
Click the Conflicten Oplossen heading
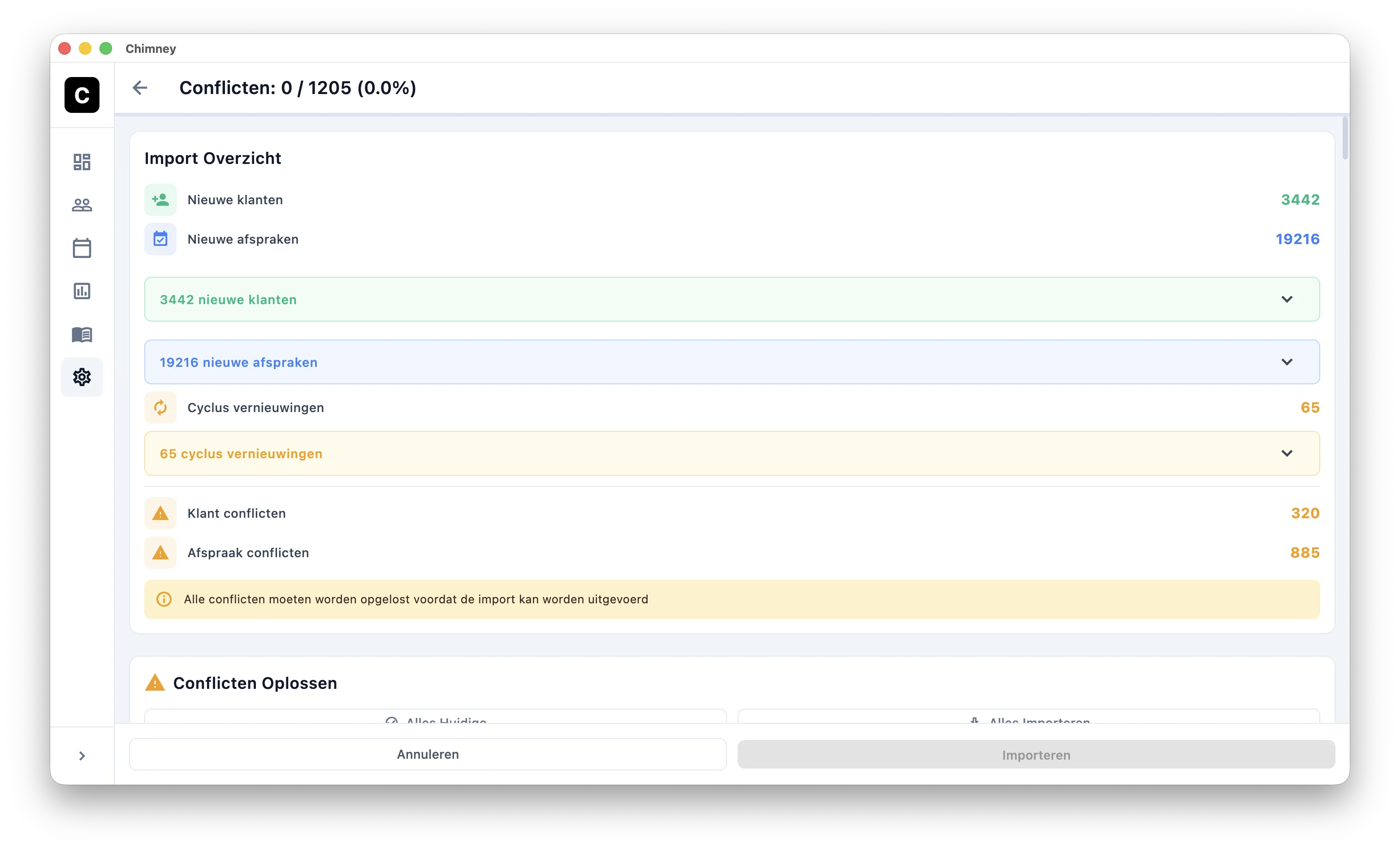(255, 683)
